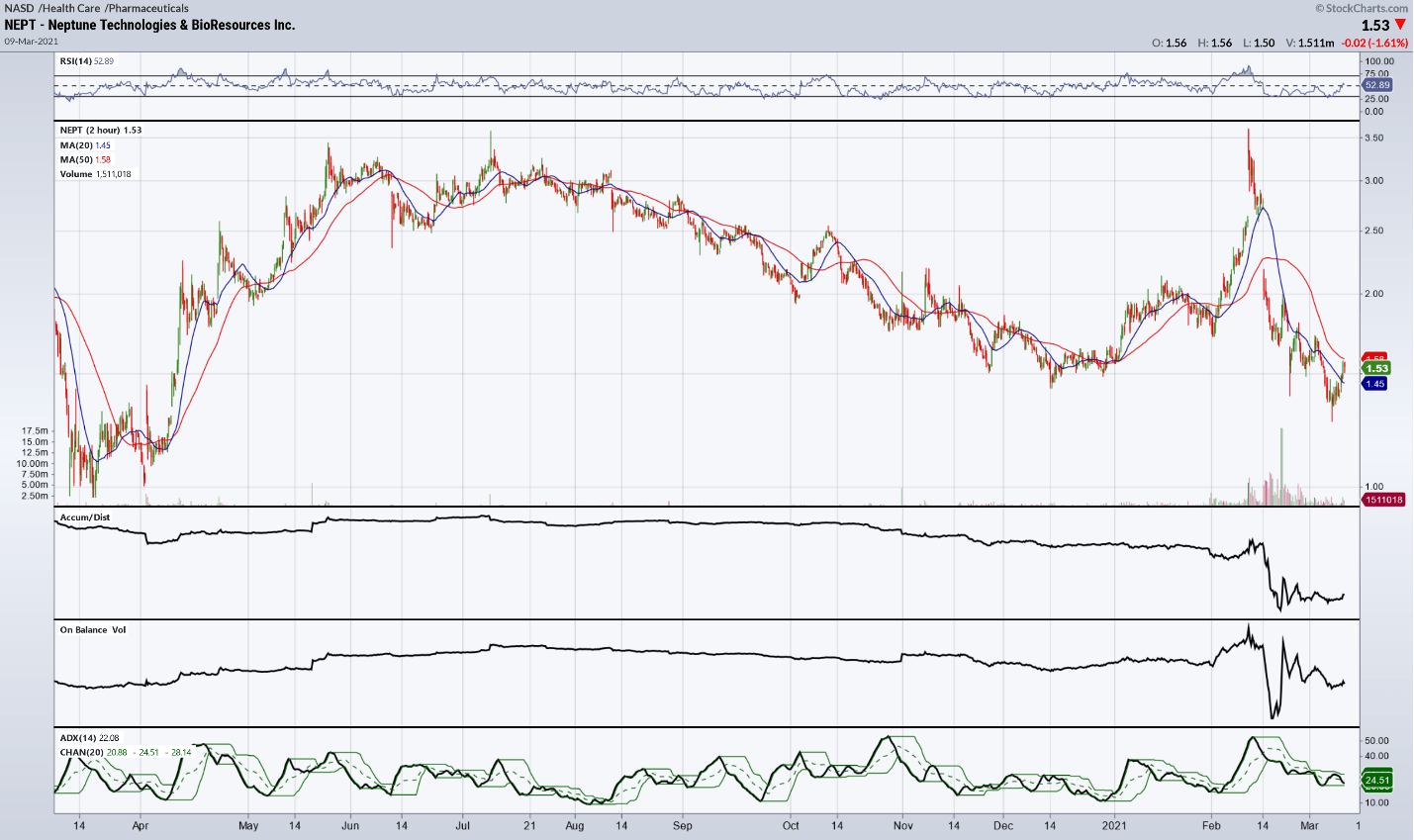Click the 'MA(20) 1.45' legend entry
The width and height of the screenshot is (1414, 840).
coord(85,145)
